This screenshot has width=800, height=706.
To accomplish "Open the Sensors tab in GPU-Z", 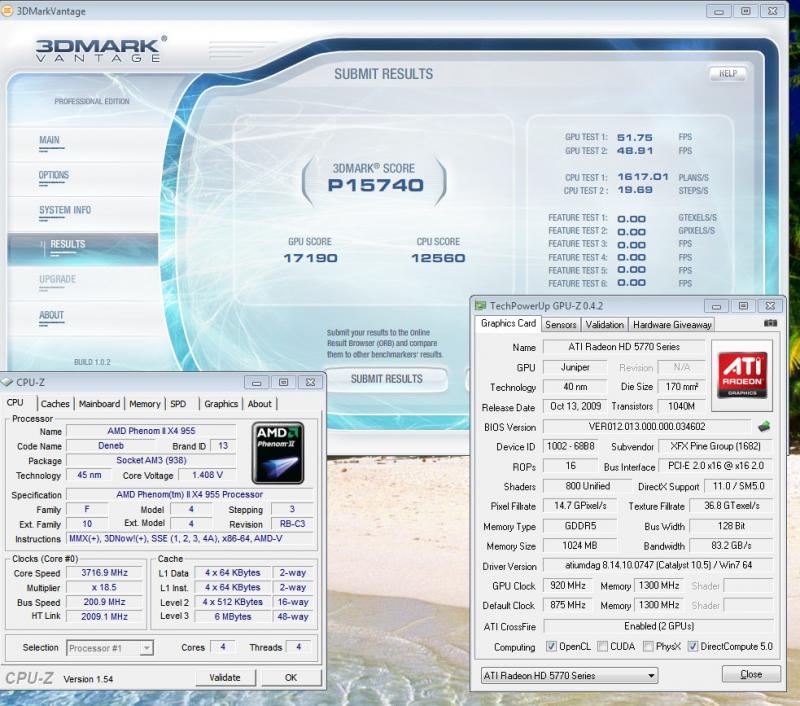I will [x=561, y=324].
